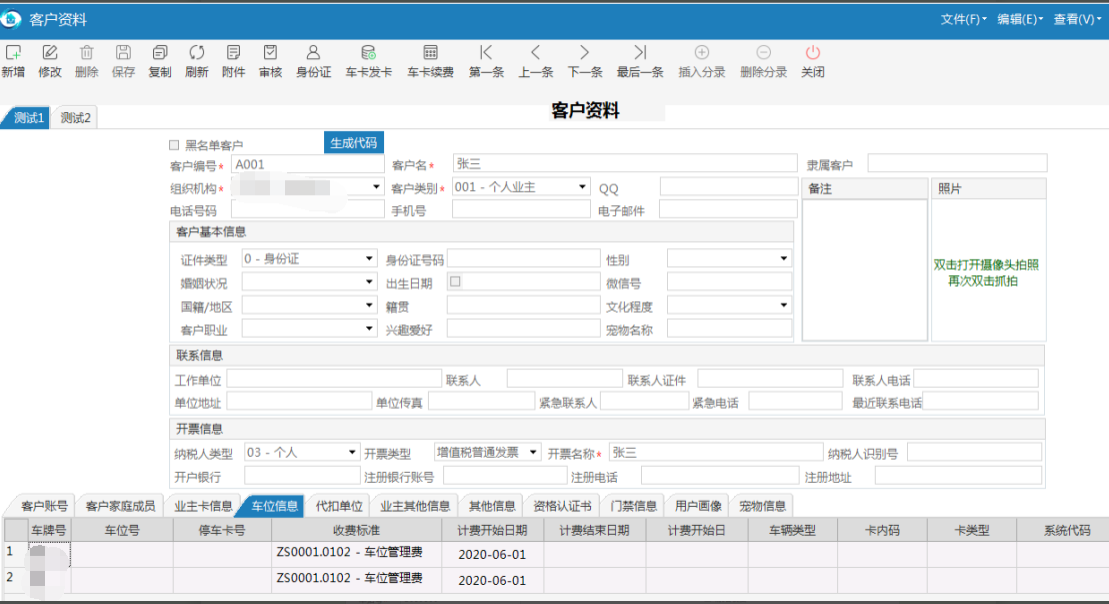The image size is (1109, 604).
Task: Open the 门禁信息 tab
Action: point(633,506)
